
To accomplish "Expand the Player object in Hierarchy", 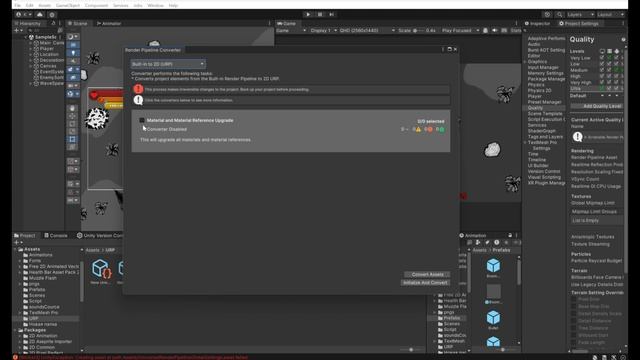I will point(30,49).
